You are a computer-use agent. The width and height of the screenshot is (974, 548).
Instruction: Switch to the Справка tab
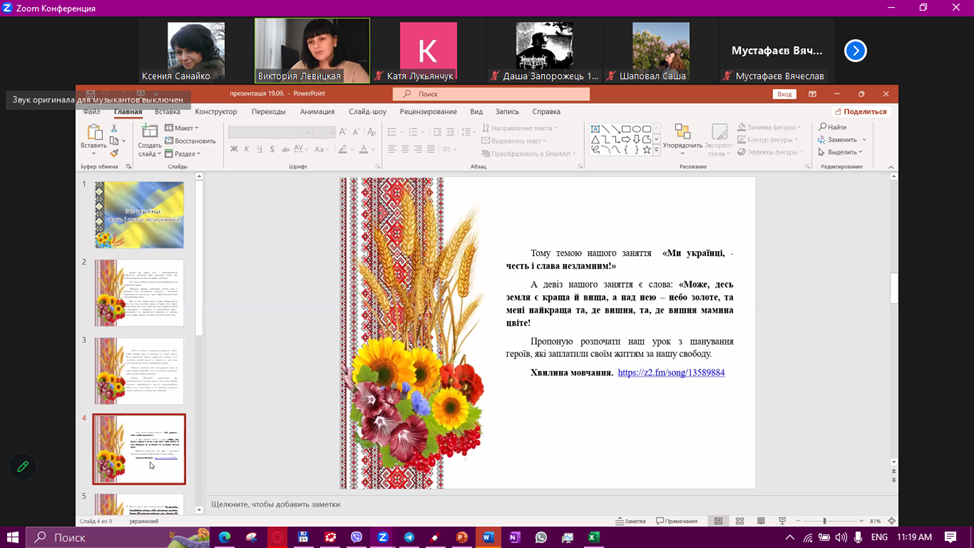click(546, 112)
